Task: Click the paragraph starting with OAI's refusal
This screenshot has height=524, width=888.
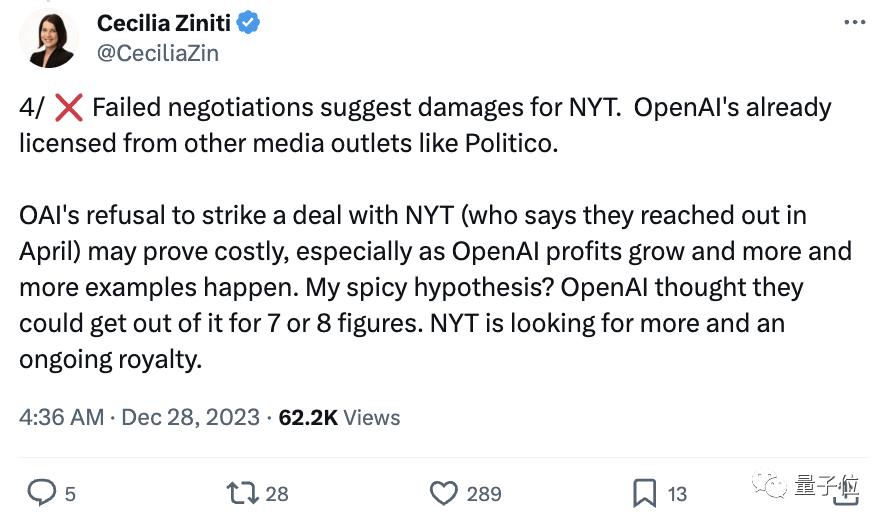Action: point(435,286)
